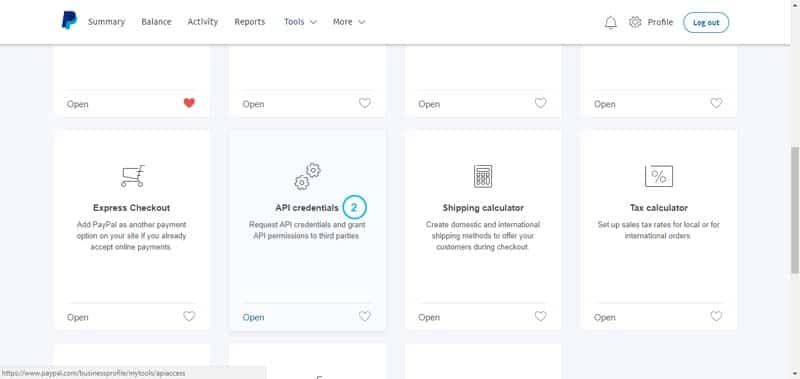Click the page vertical scrollbar thumb
This screenshot has height=379, width=800.
click(795, 210)
